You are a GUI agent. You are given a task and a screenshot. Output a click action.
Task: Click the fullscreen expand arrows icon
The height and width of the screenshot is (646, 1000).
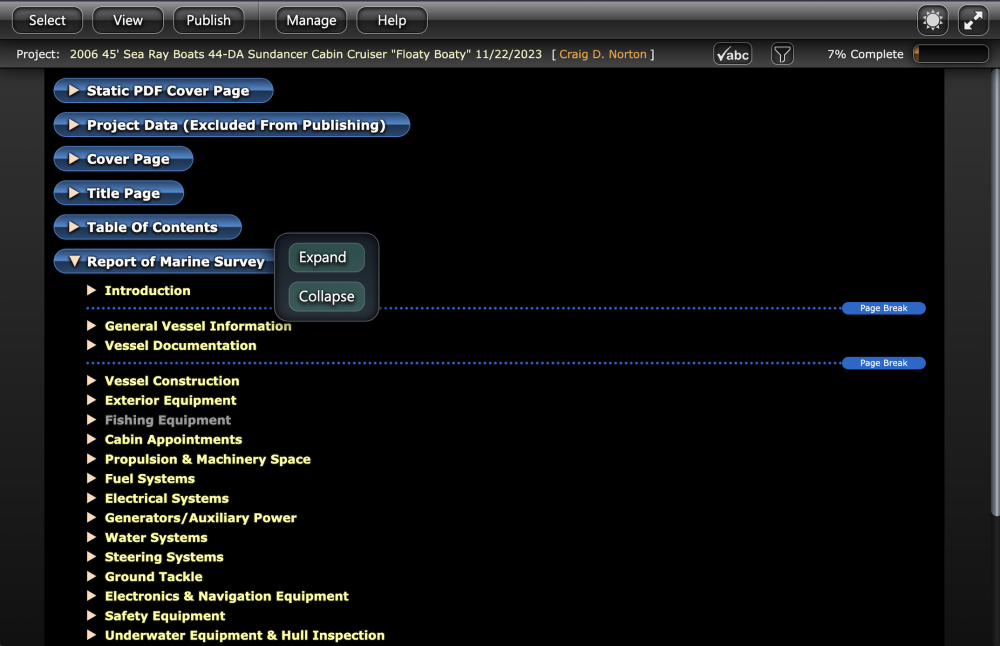[972, 19]
